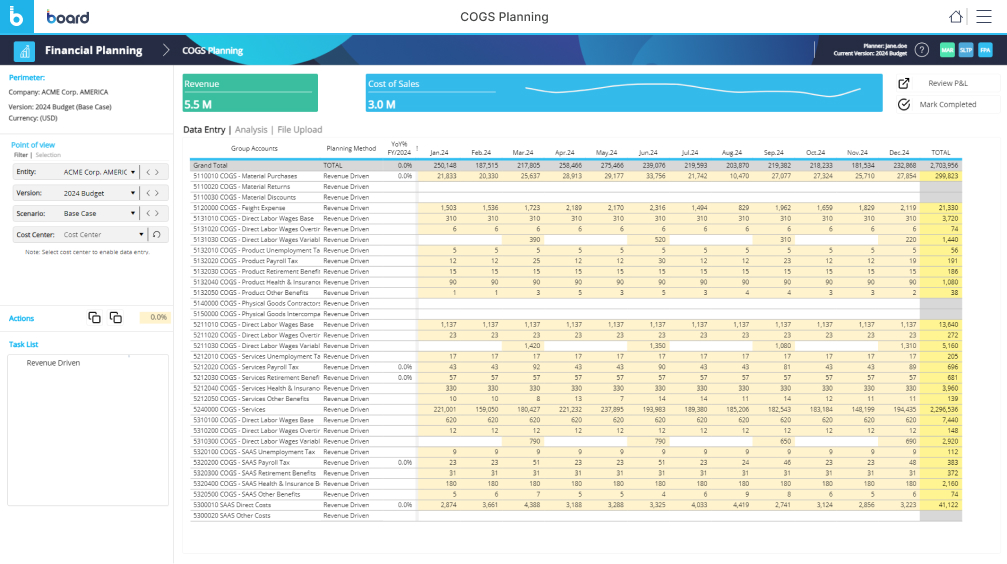Click the help question mark icon
The width and height of the screenshot is (1007, 564).
click(921, 50)
